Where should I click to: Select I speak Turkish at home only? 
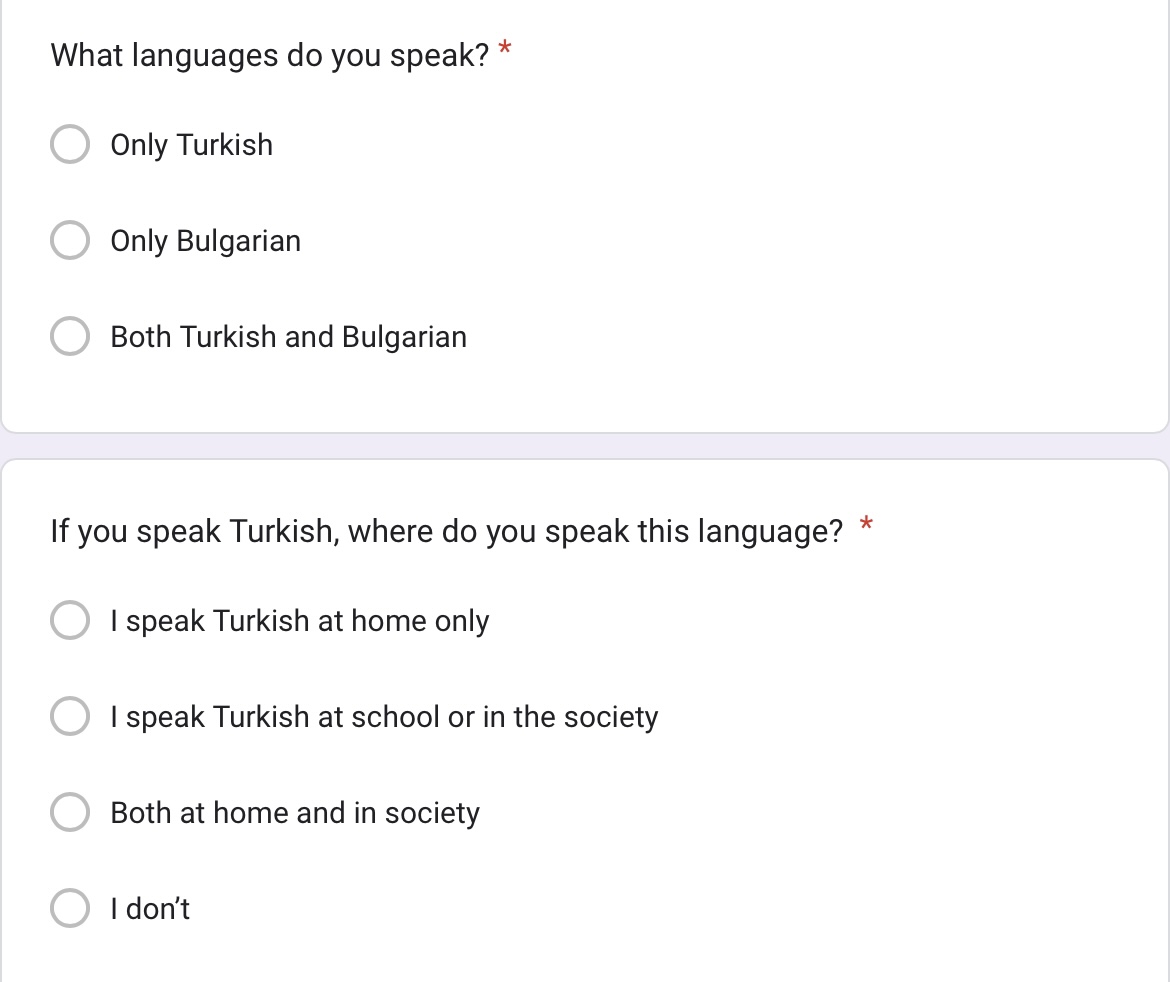pos(70,620)
